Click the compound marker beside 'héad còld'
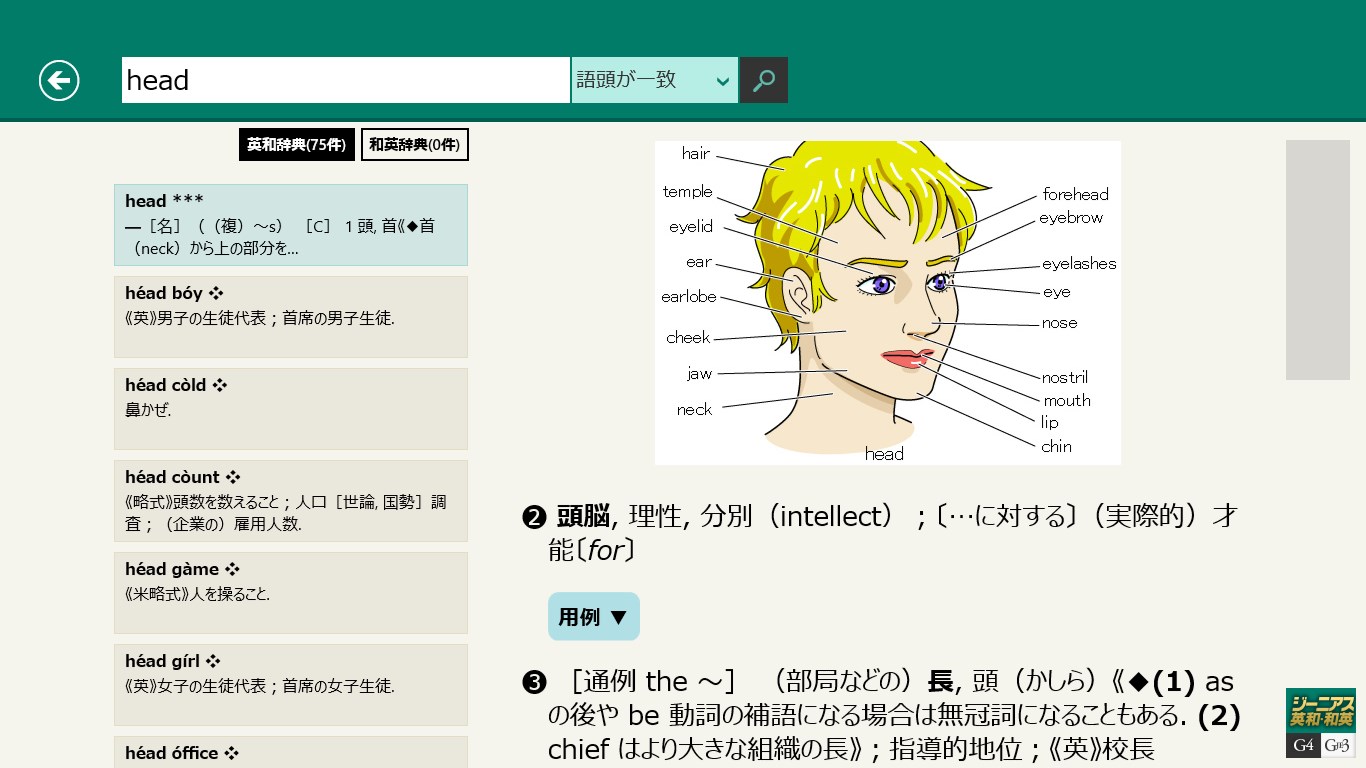 coord(220,386)
